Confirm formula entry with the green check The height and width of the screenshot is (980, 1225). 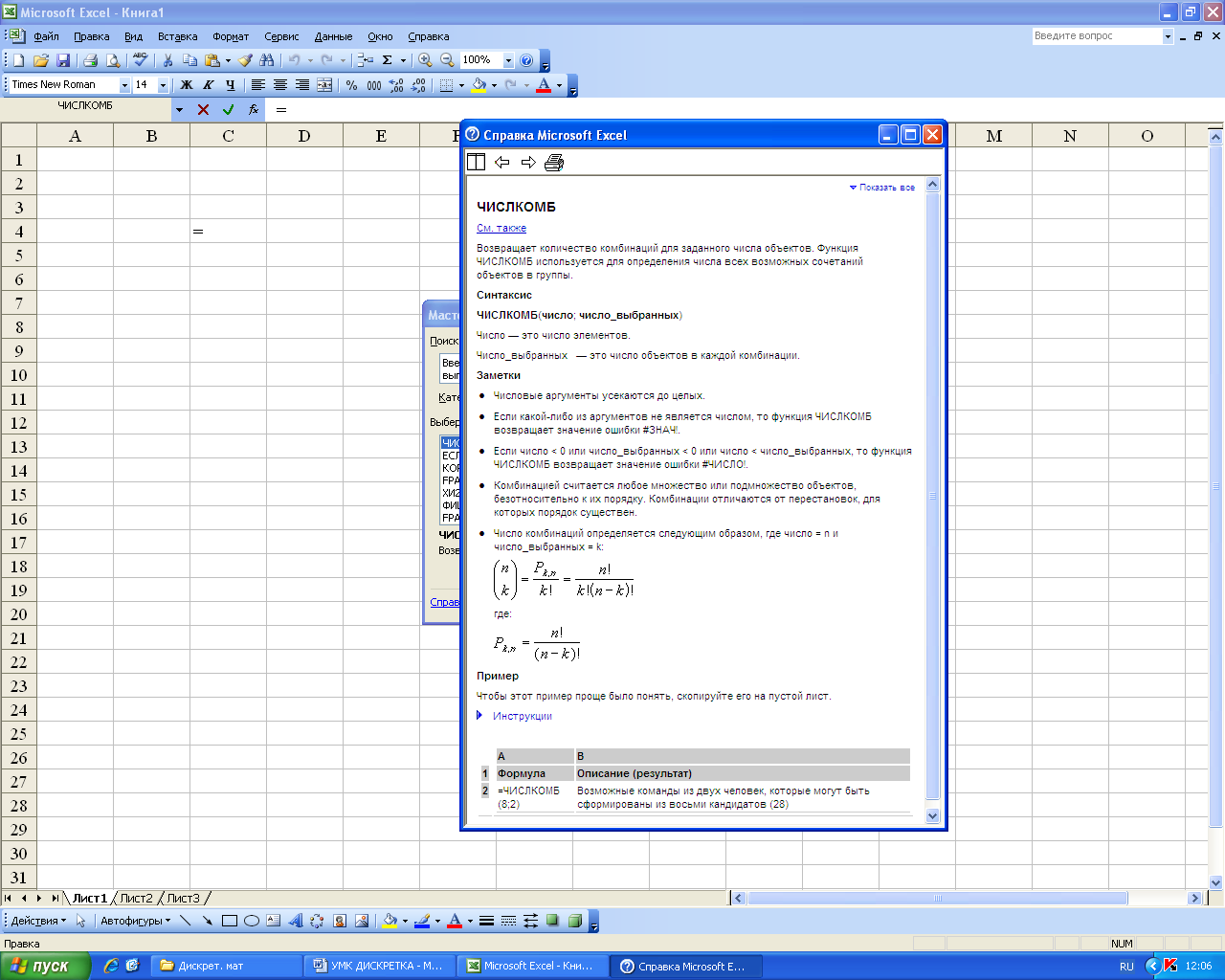click(x=228, y=110)
